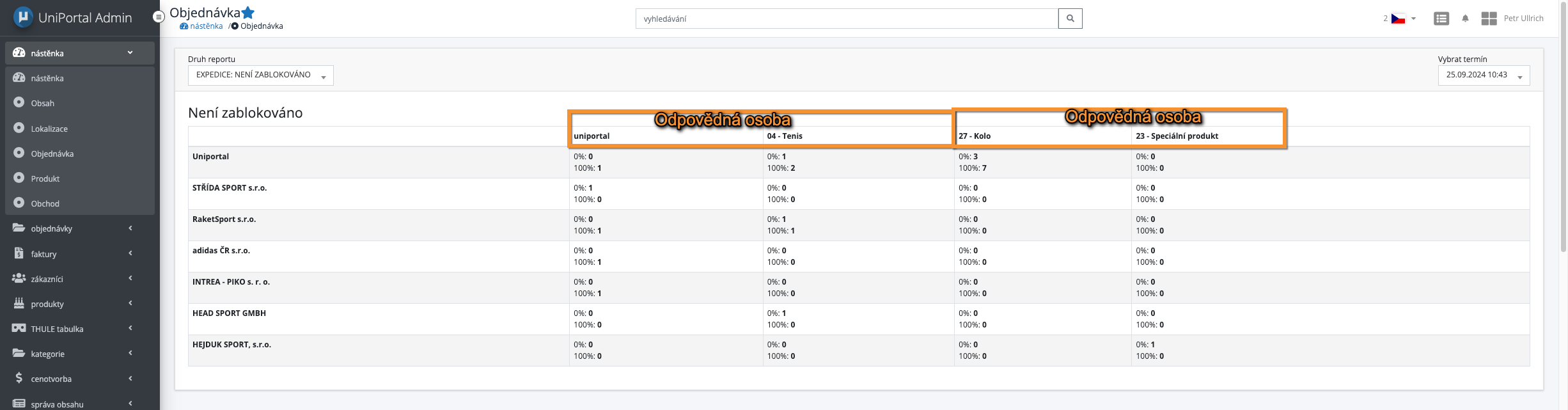1568x410 pixels.
Task: Click the UniPortal logo icon
Action: (x=23, y=17)
